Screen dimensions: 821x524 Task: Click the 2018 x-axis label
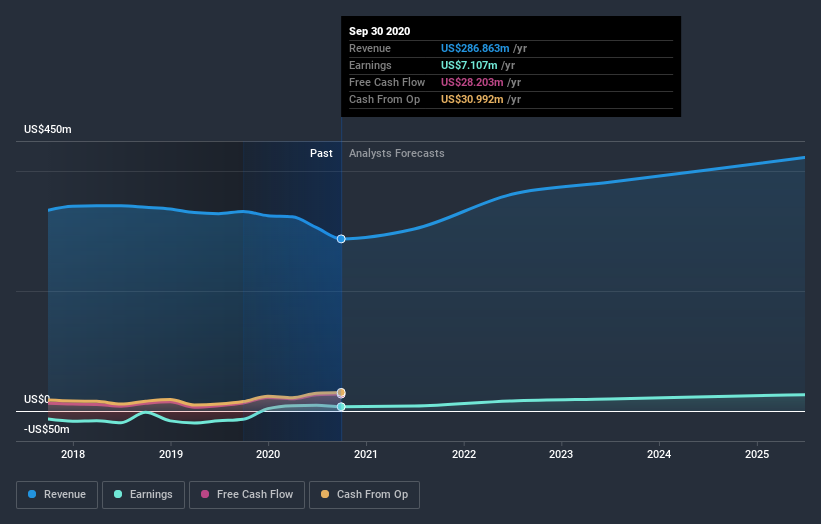73,454
